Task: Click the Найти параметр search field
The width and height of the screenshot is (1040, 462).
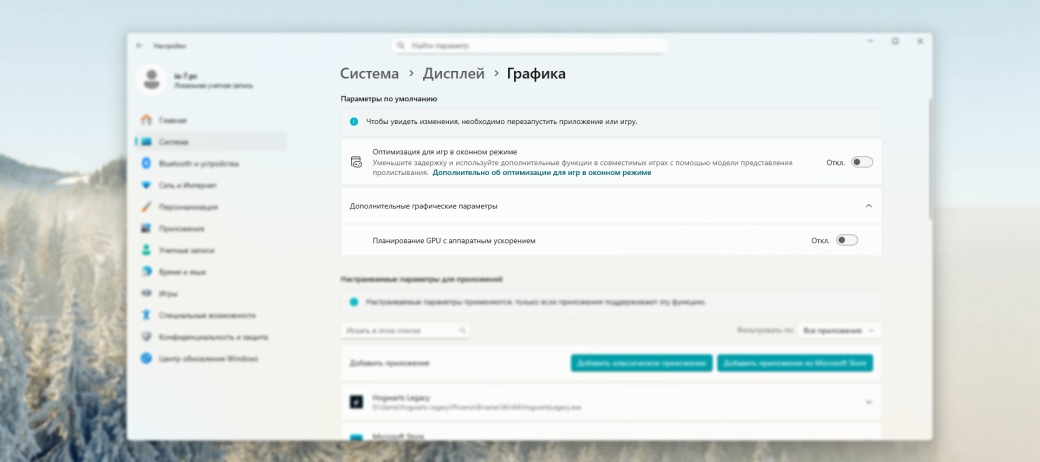Action: 529,46
